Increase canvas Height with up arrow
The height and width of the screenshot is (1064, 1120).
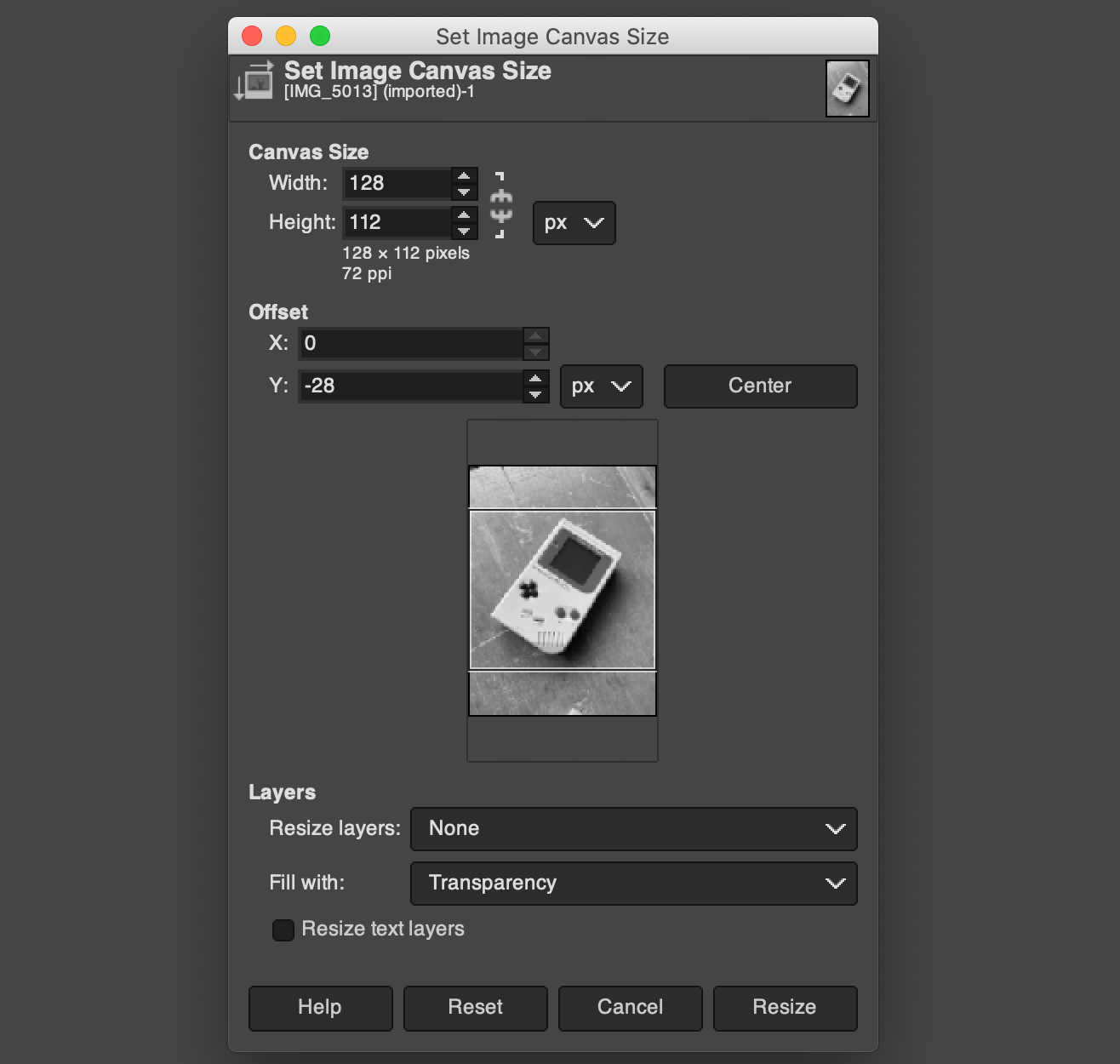pyautogui.click(x=464, y=215)
